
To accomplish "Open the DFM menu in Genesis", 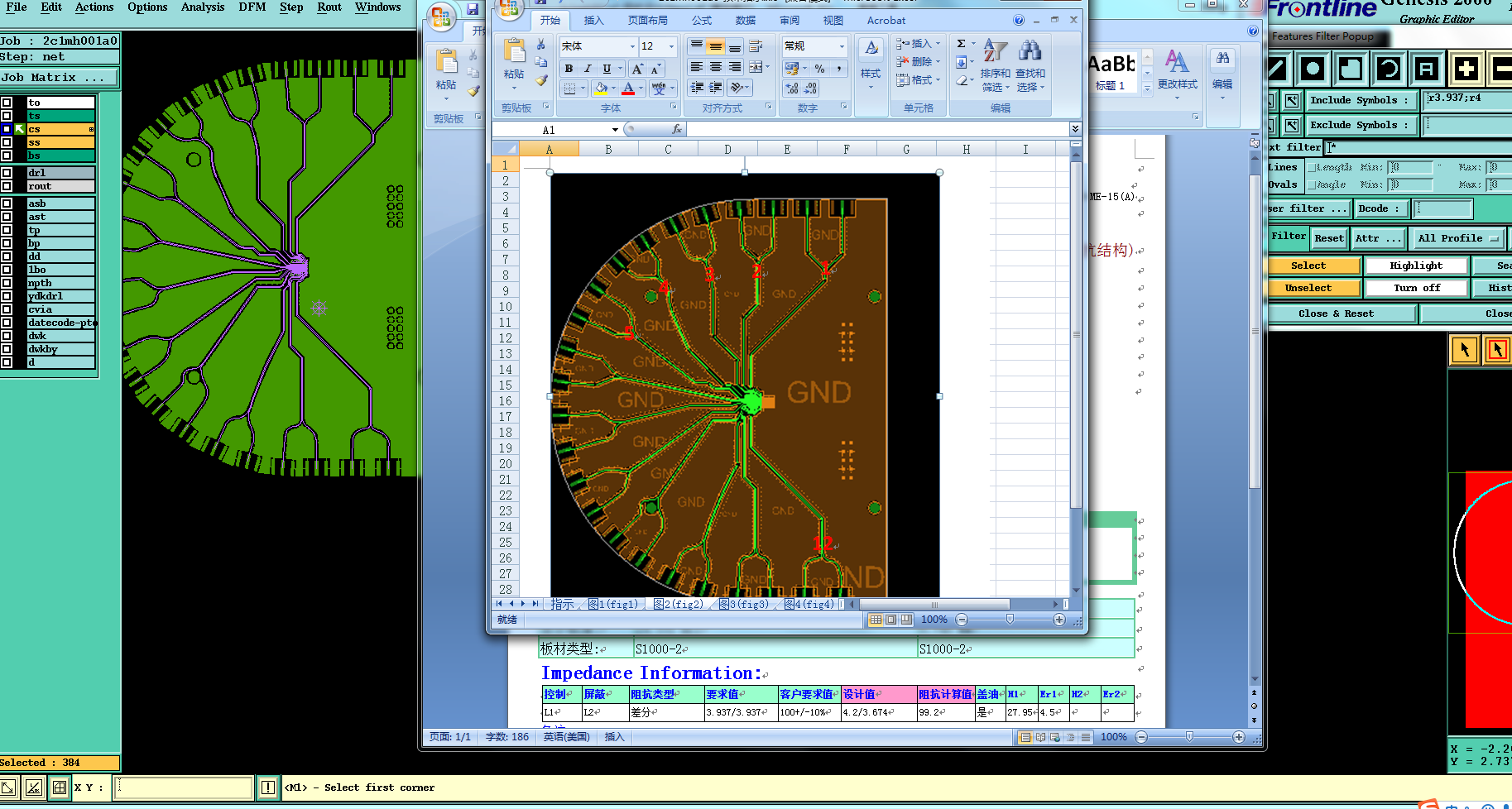I will [x=252, y=7].
